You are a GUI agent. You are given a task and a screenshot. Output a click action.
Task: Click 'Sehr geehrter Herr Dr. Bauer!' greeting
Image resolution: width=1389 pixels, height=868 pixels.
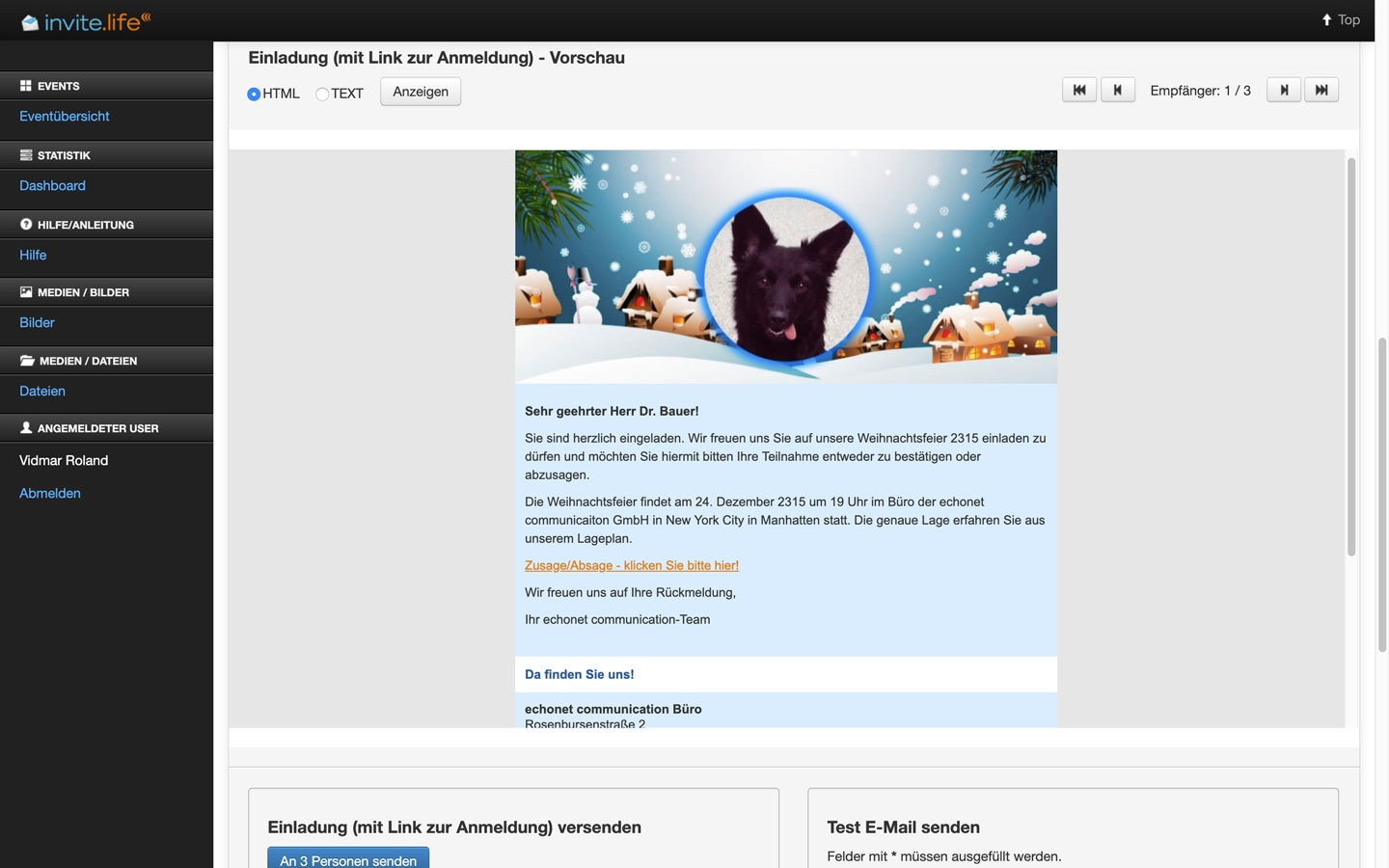tap(612, 411)
